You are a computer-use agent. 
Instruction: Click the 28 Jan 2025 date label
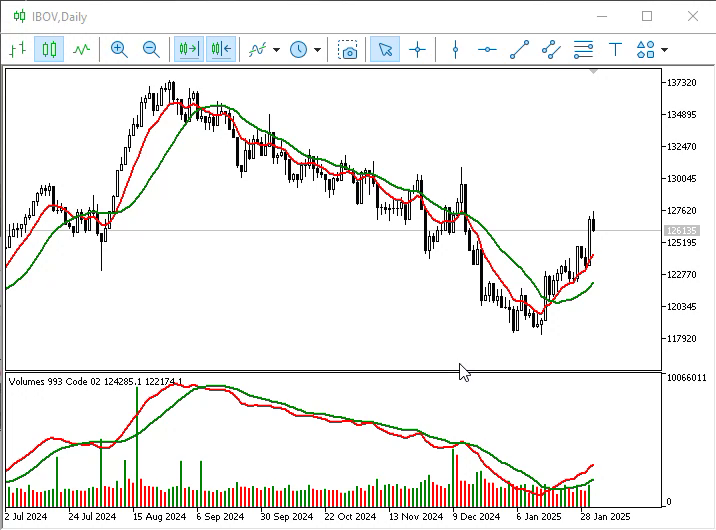605,517
